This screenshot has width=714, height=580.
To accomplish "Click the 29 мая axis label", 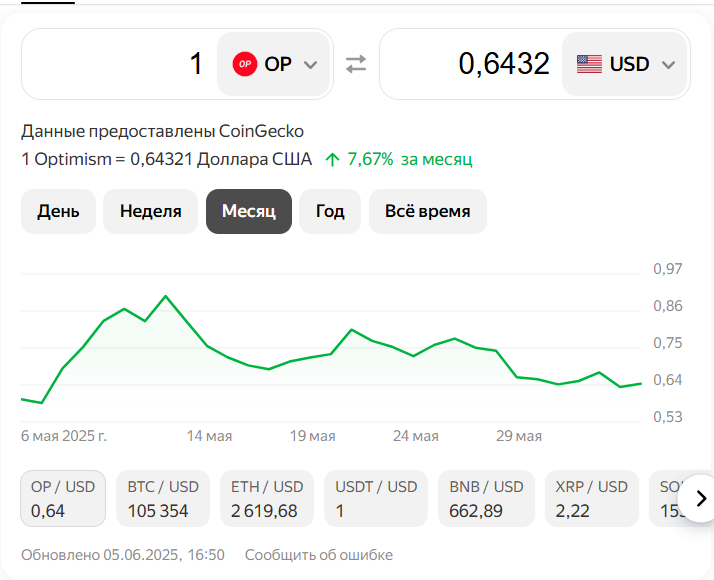I will point(519,436).
